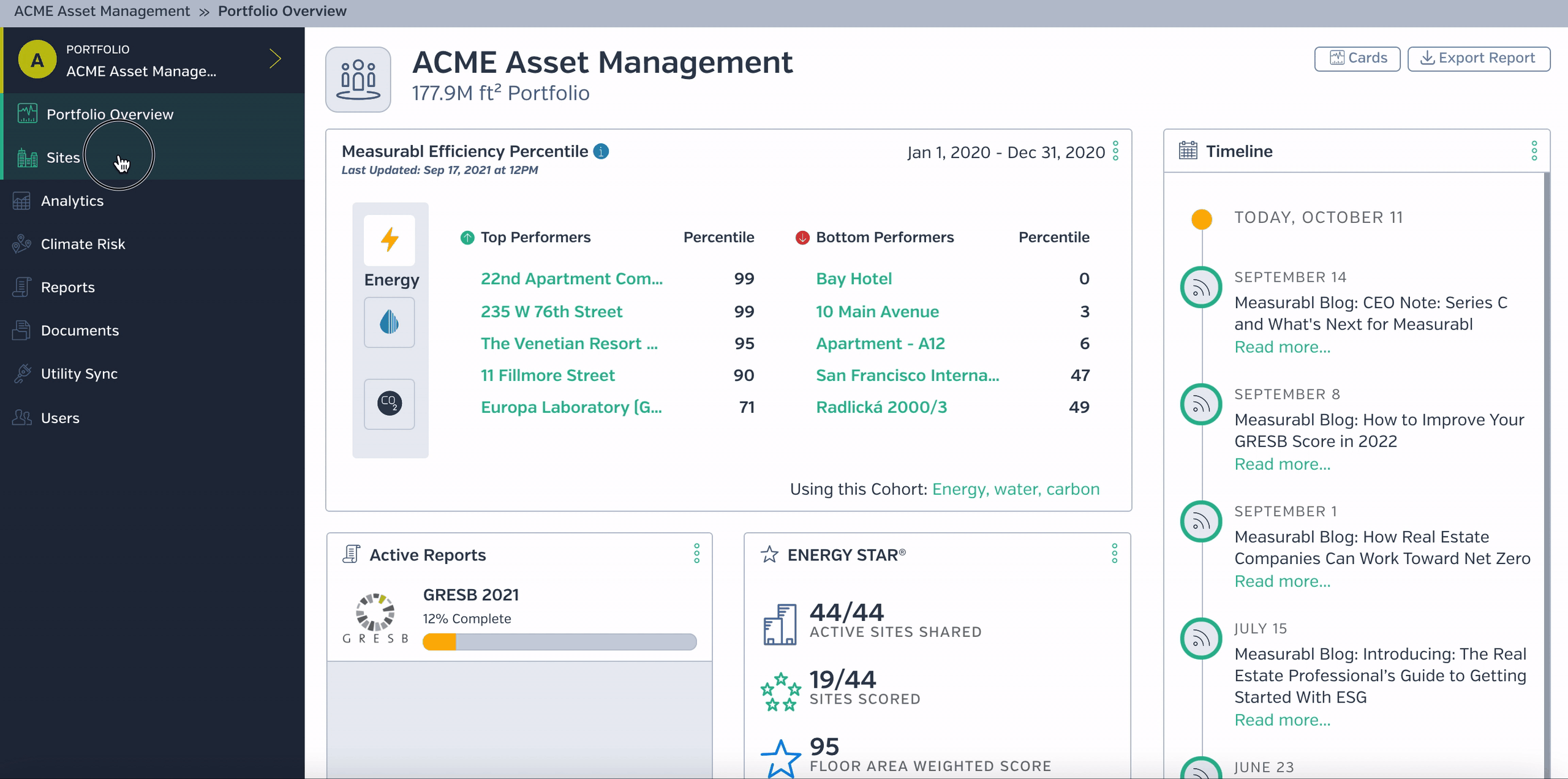Open the Timeline card options menu
Screen dimensions: 1568x779
1534,151
